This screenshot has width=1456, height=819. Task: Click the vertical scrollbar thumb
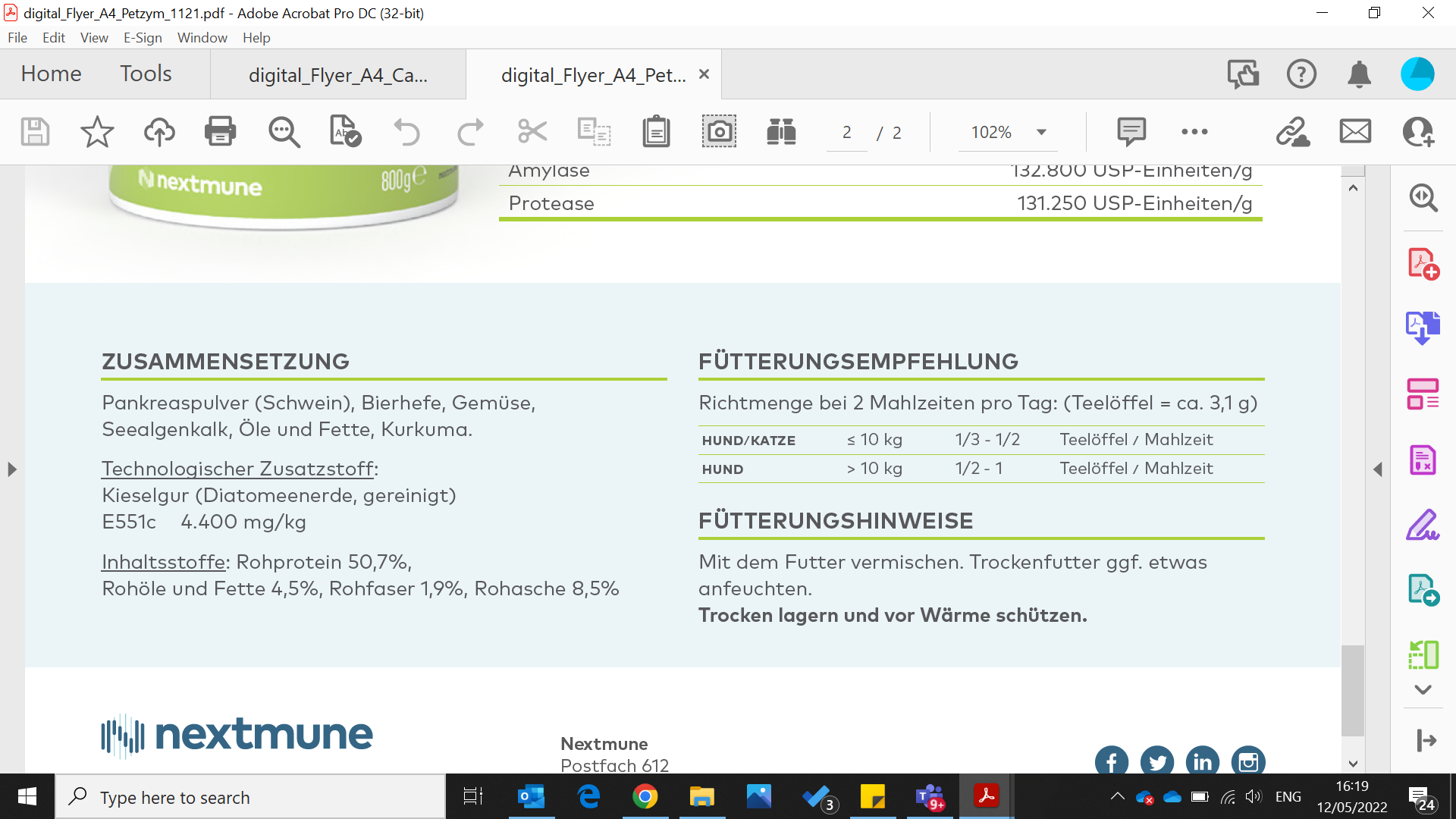[1352, 690]
